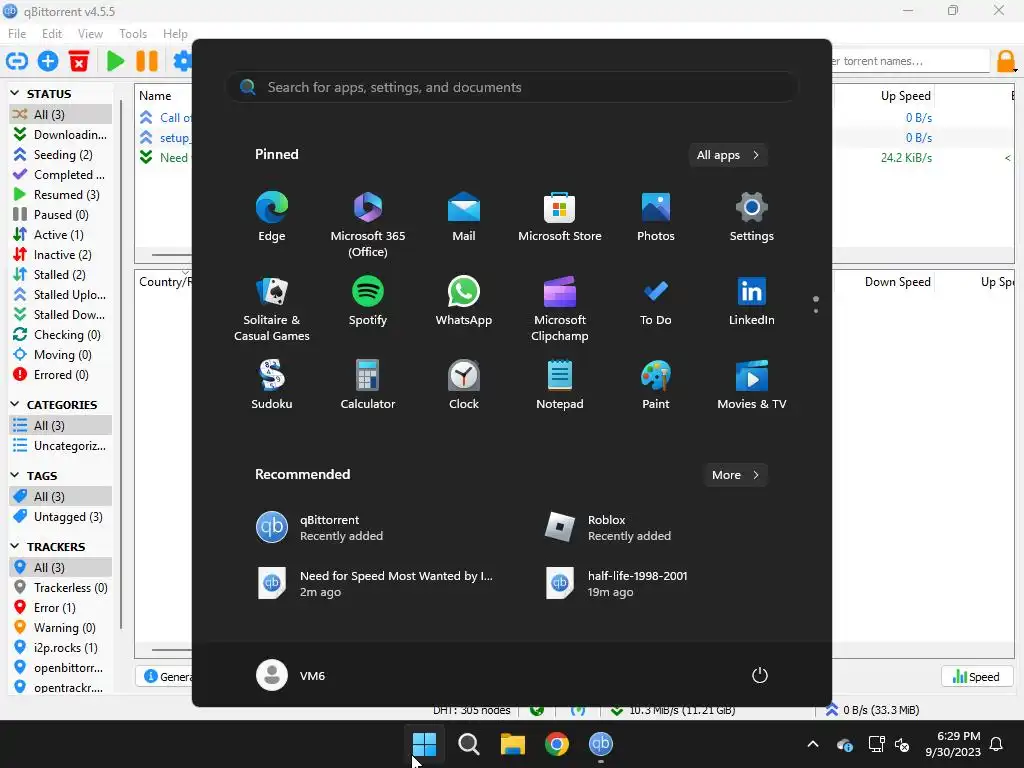Open WhatsApp
Image resolution: width=1024 pixels, height=768 pixels.
pos(464,301)
